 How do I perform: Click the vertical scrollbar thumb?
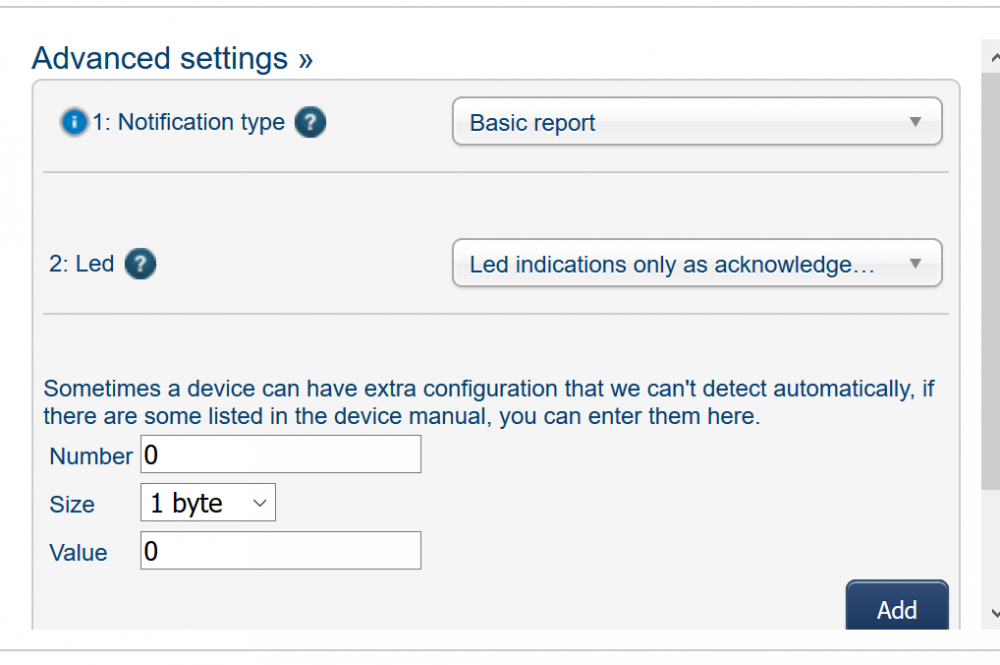click(991, 280)
